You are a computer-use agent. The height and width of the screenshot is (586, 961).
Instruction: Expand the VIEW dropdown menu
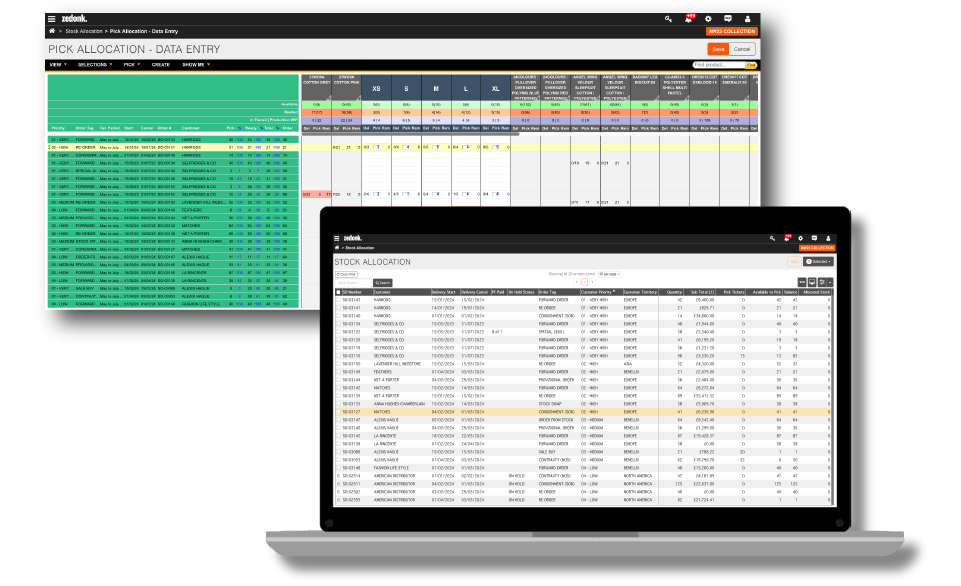pos(58,64)
